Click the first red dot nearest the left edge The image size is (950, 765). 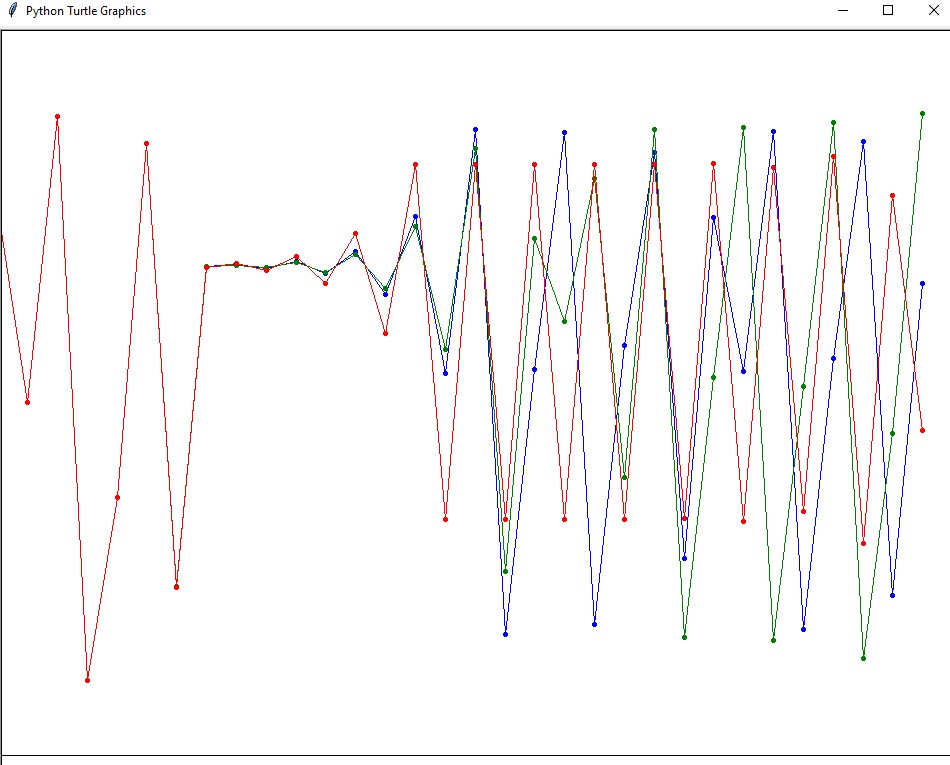coord(27,402)
